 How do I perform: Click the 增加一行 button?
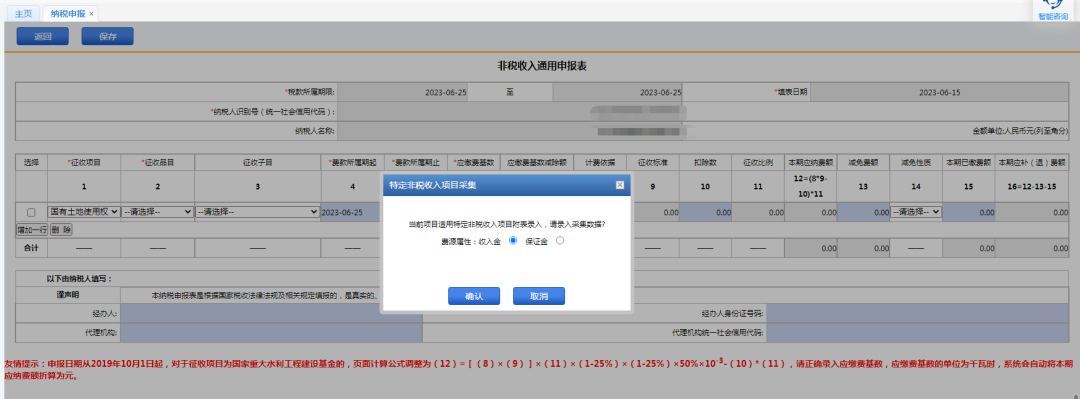[32, 229]
